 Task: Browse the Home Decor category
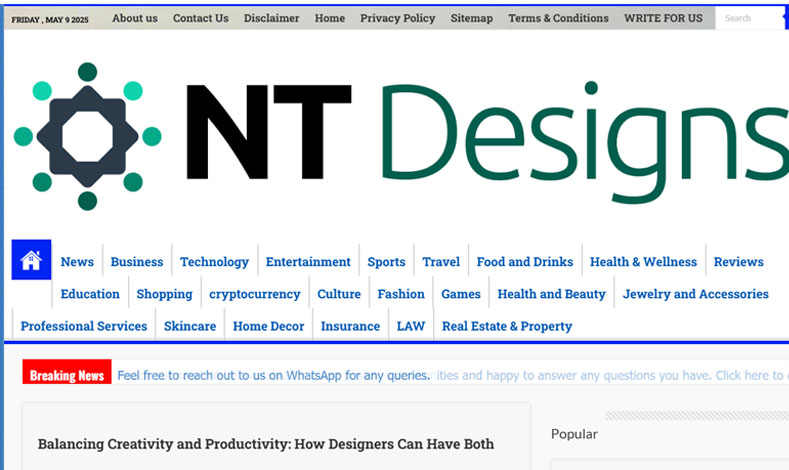(269, 326)
